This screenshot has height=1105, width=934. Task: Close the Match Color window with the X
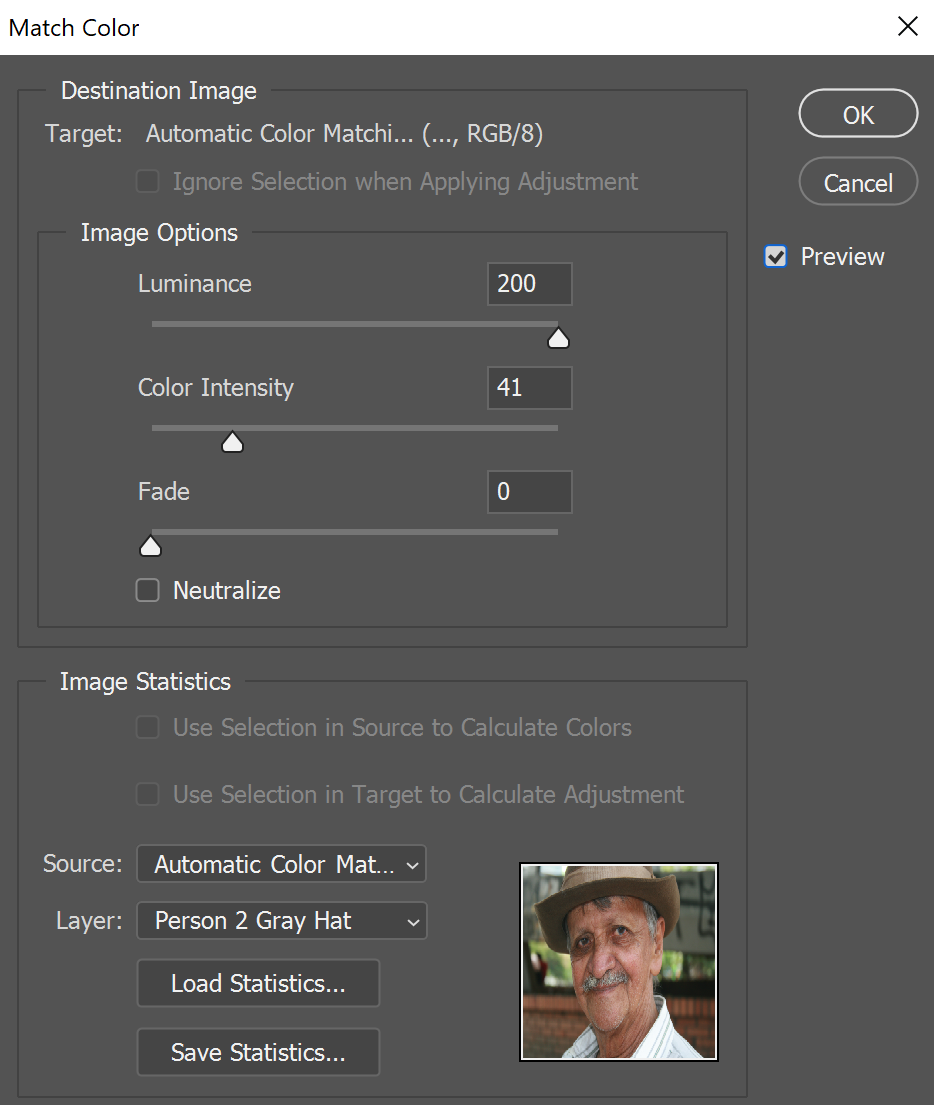pos(907,27)
